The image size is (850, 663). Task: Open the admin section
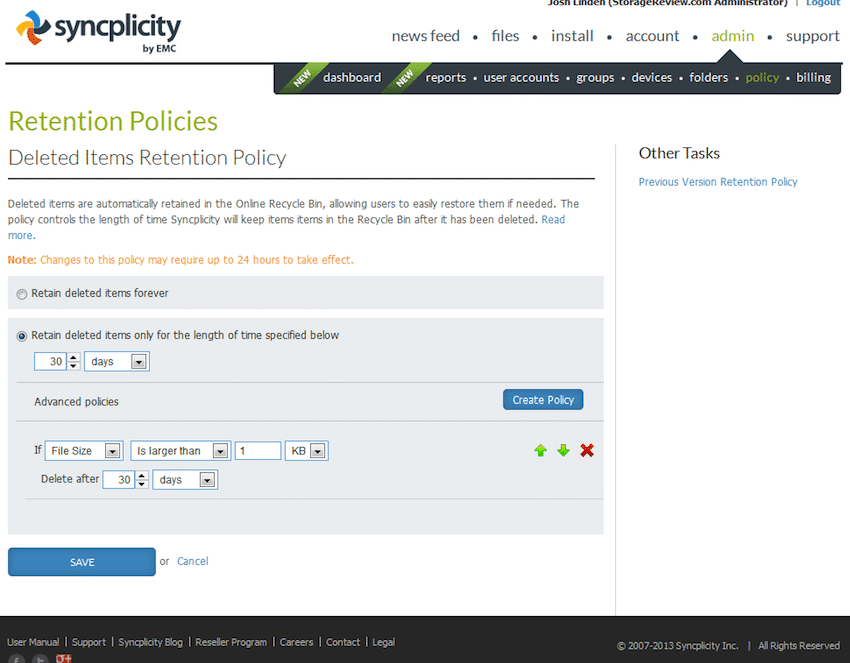pyautogui.click(x=732, y=36)
